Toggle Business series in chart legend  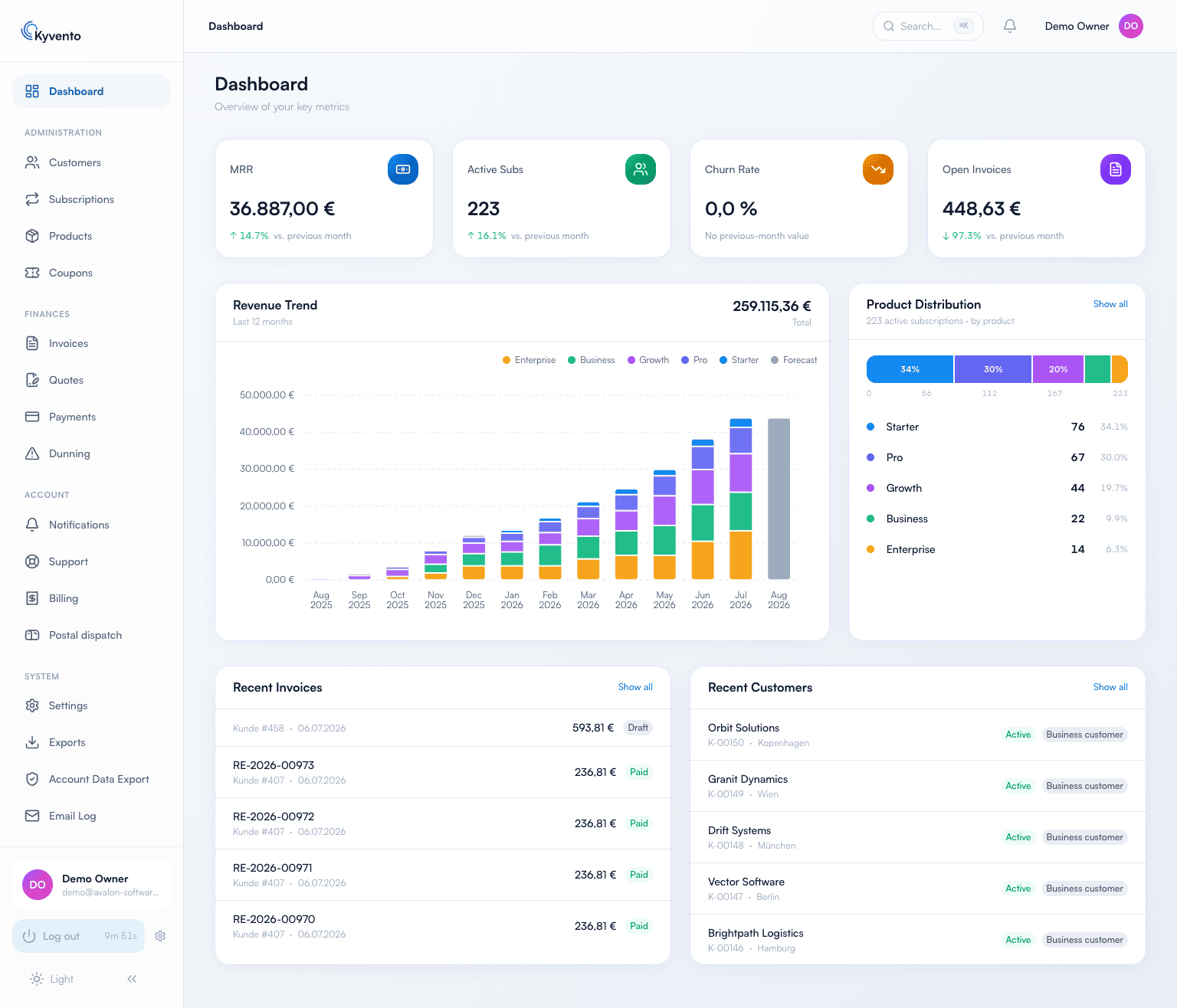(x=591, y=360)
